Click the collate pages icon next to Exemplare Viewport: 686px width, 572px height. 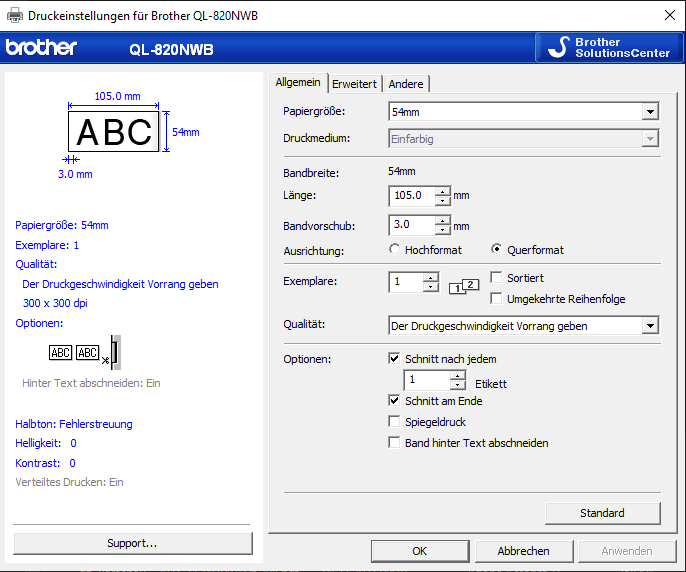[464, 286]
